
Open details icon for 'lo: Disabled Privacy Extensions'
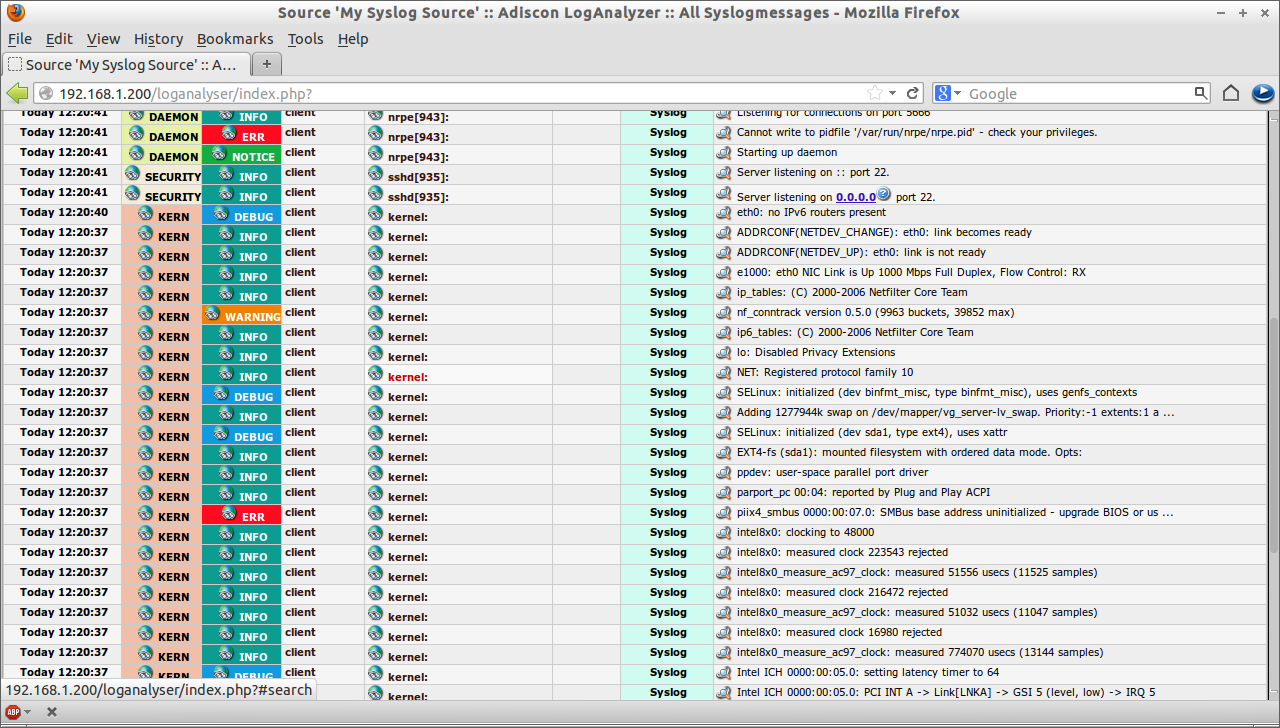[723, 353]
